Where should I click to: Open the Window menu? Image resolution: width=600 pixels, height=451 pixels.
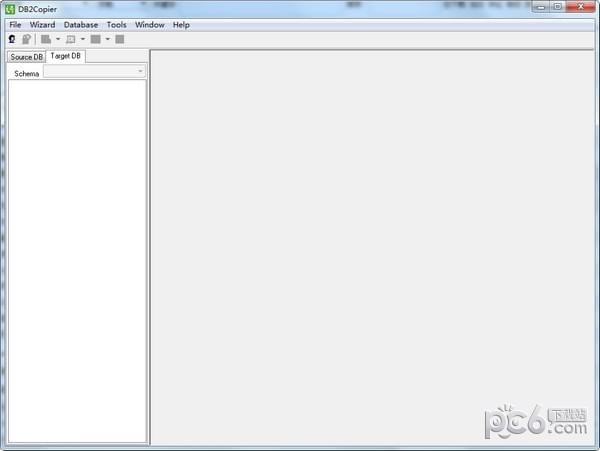click(150, 25)
